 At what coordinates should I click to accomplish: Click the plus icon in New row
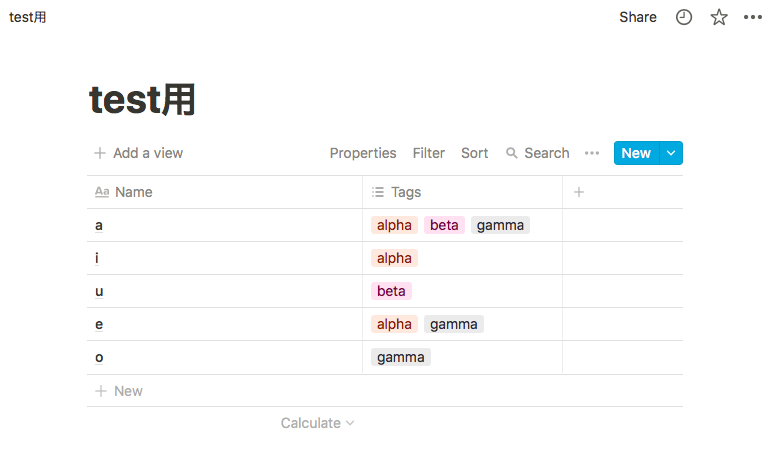[x=101, y=391]
